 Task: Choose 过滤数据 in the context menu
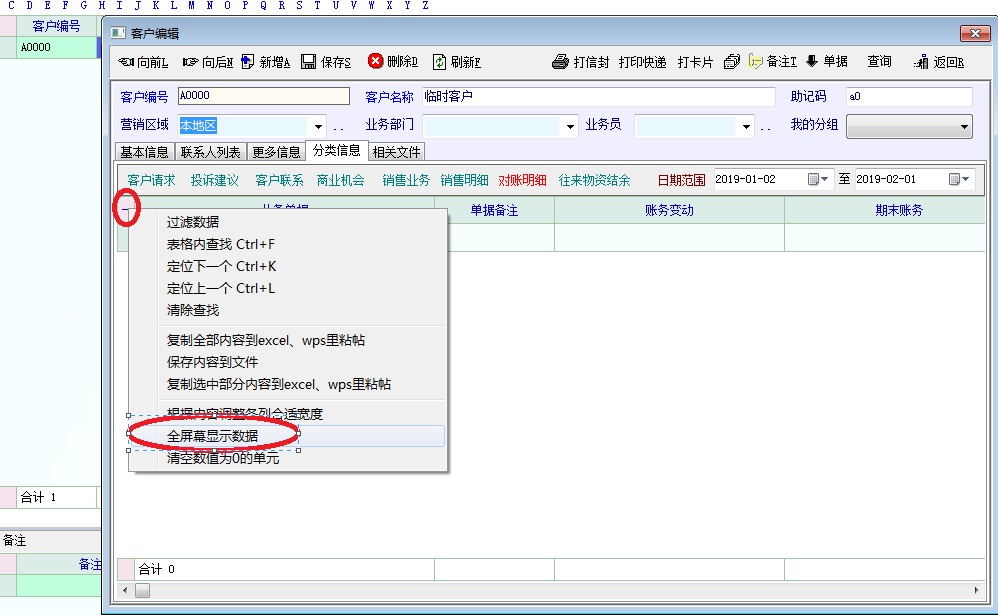(193, 222)
